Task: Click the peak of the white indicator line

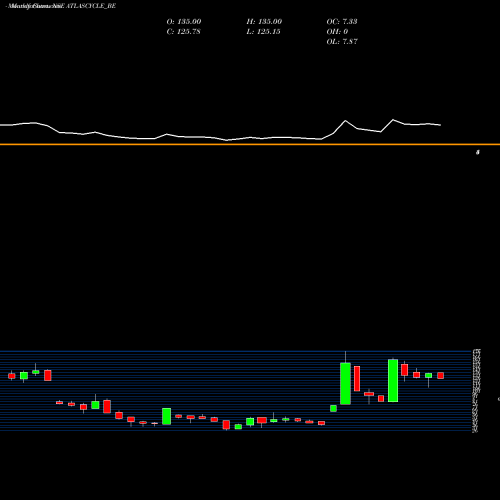Action: point(393,120)
